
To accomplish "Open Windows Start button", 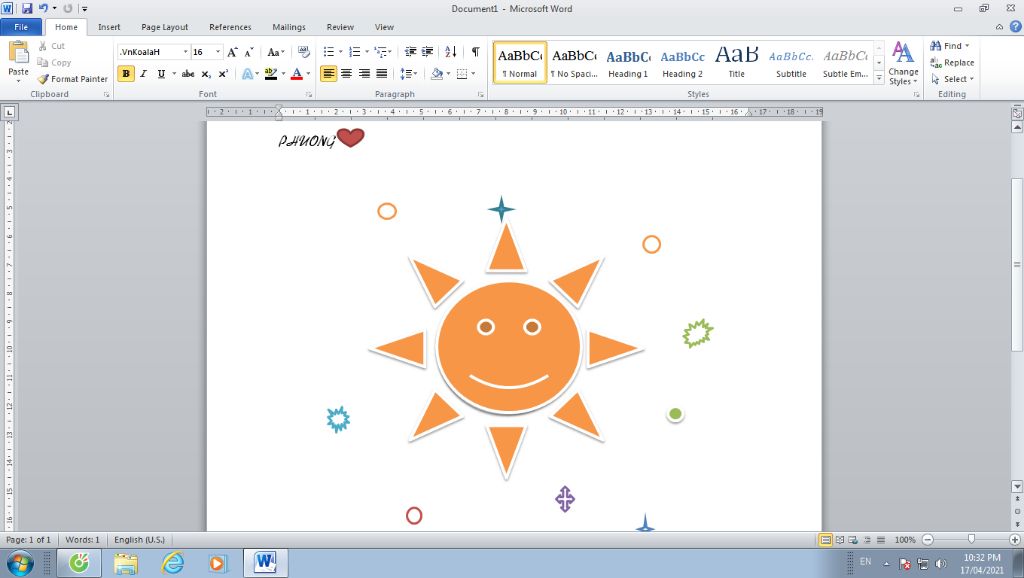I will [20, 563].
